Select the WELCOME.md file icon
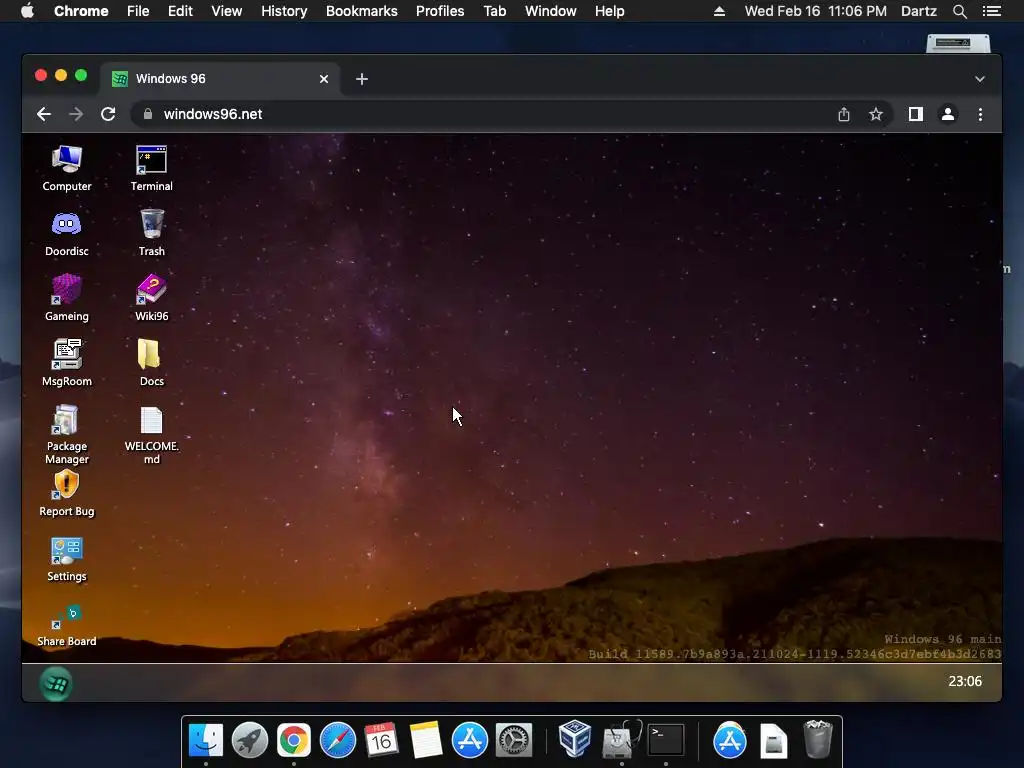The height and width of the screenshot is (768, 1024). [152, 435]
